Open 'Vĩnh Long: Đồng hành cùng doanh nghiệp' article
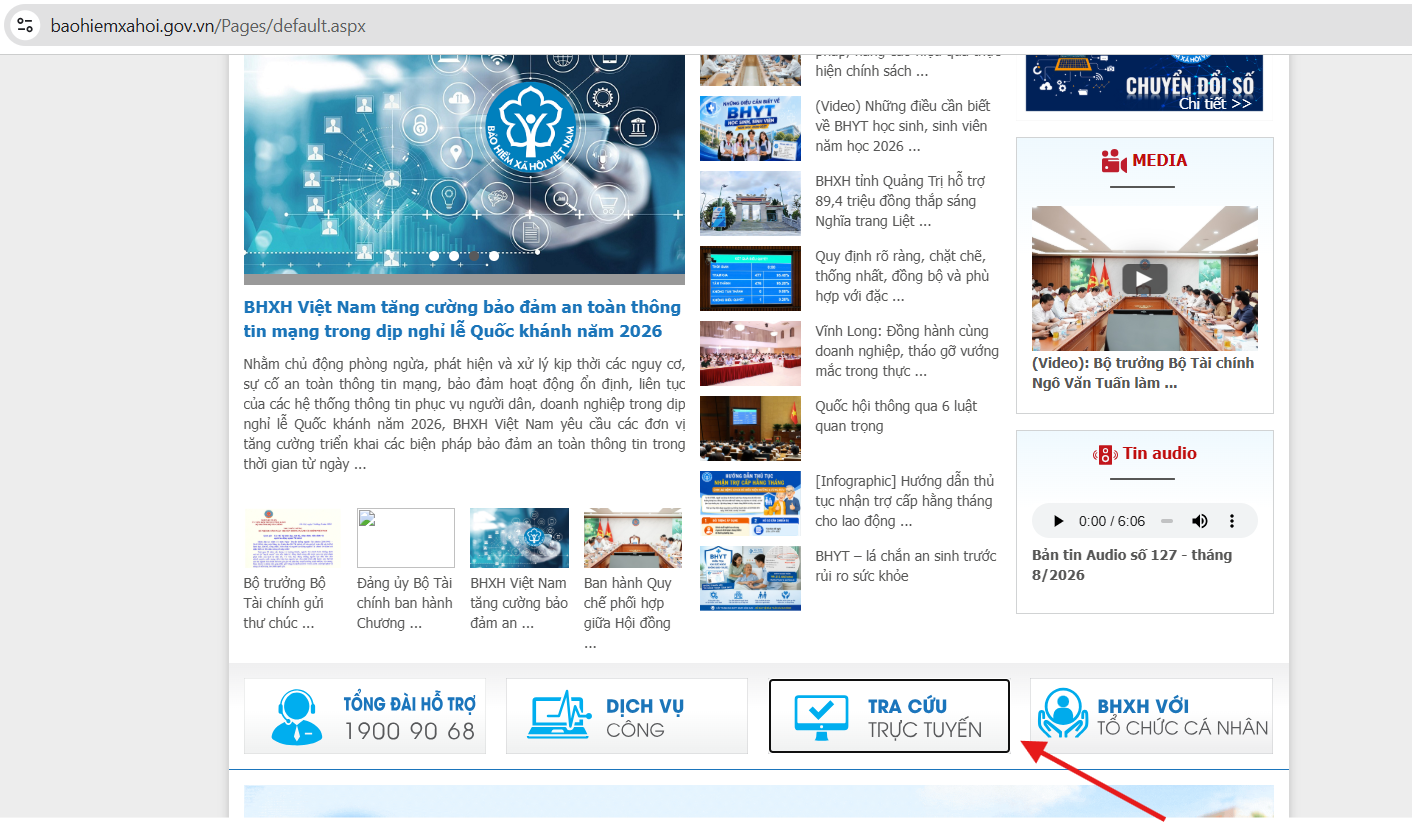Screen dimensions: 1412x823 [907, 351]
